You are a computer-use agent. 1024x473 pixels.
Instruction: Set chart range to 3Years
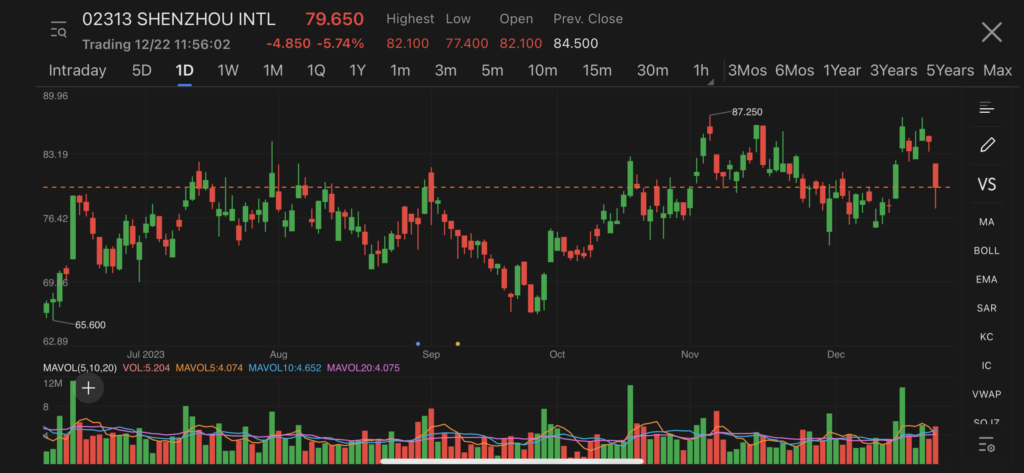893,70
